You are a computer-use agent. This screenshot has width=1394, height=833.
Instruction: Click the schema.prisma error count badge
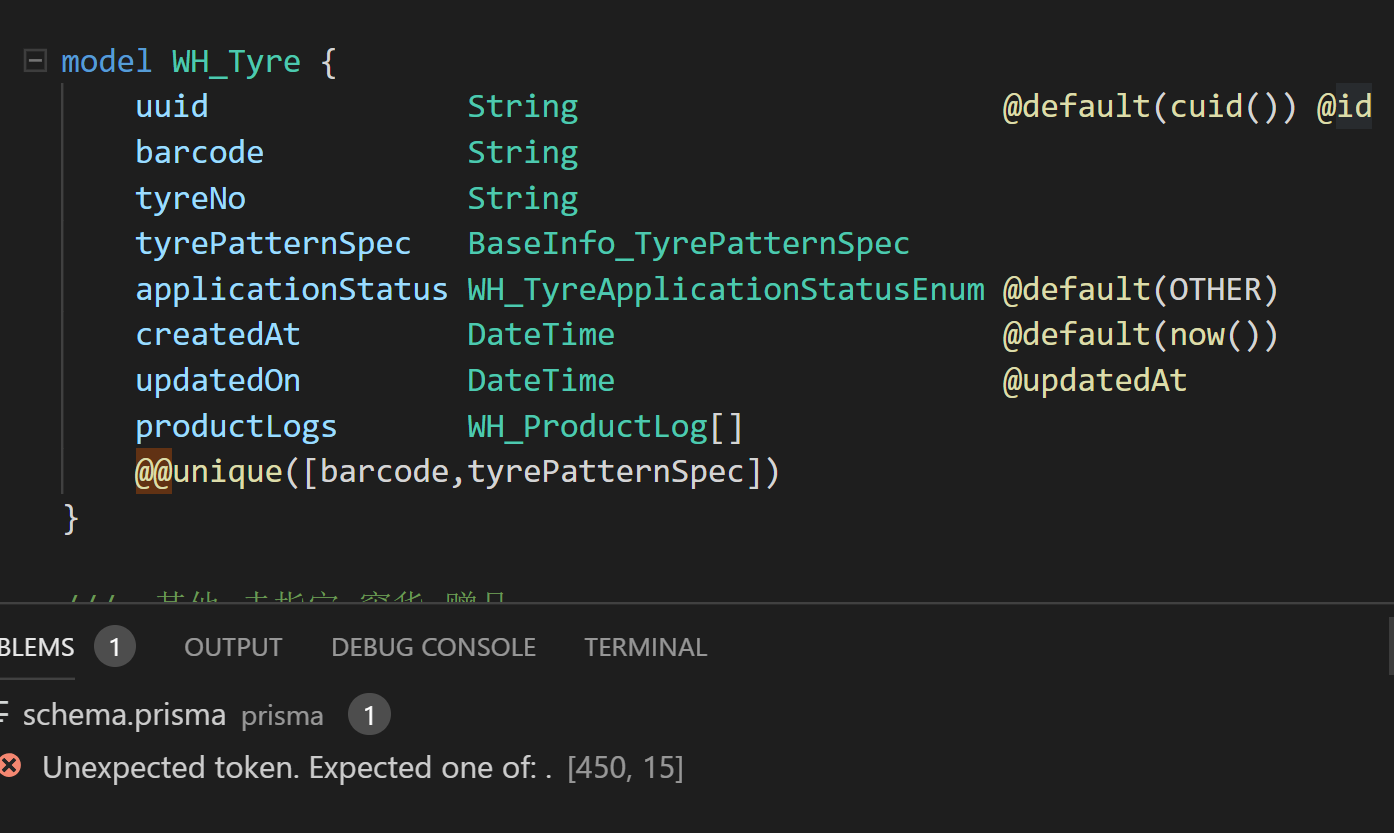pyautogui.click(x=369, y=715)
